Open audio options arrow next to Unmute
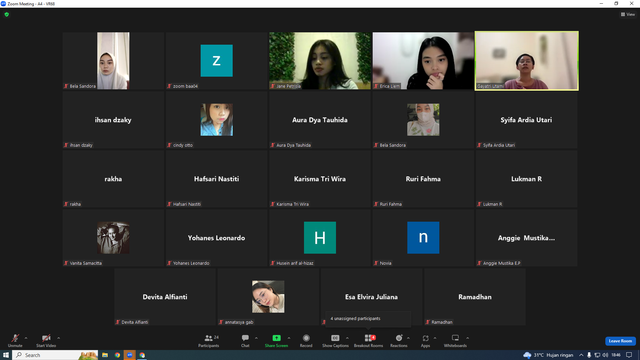The image size is (640, 360). coord(26,338)
